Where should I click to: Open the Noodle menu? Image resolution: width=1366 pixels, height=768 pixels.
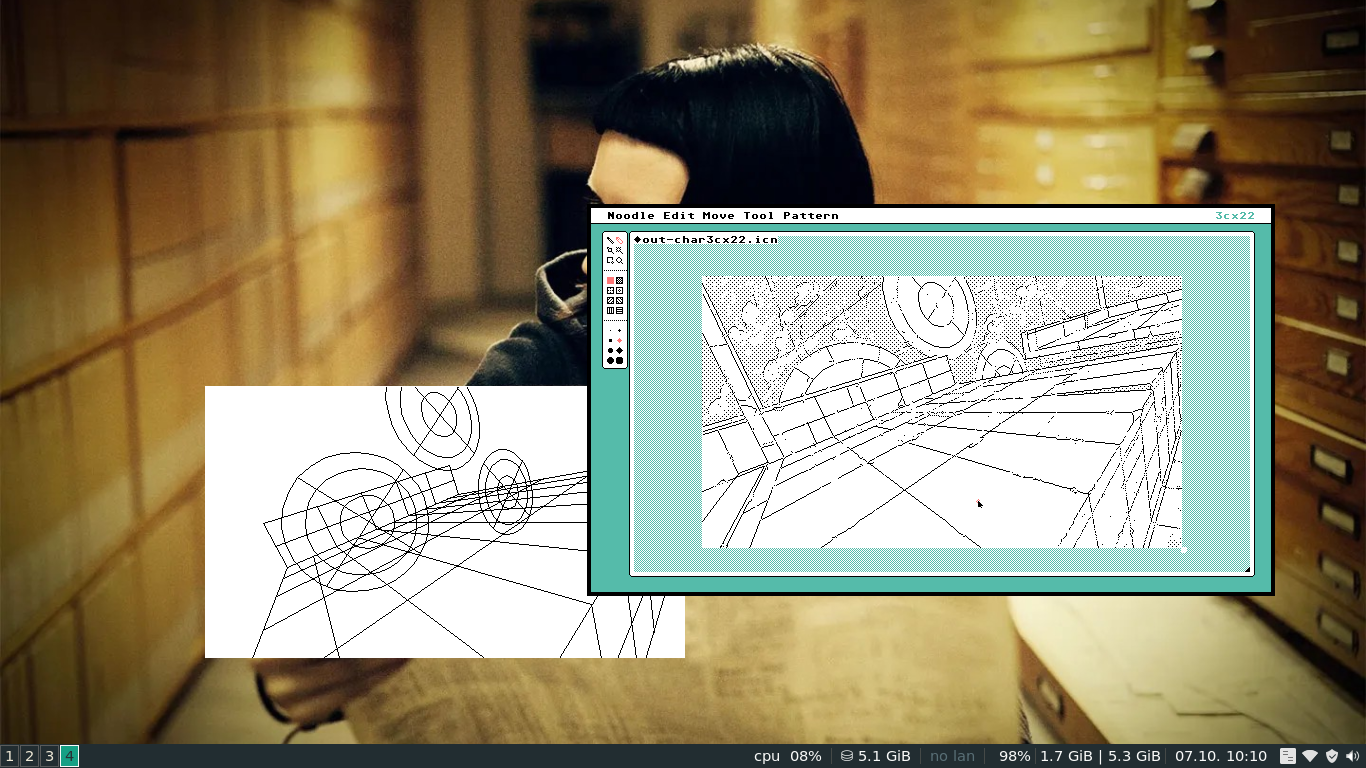point(631,216)
